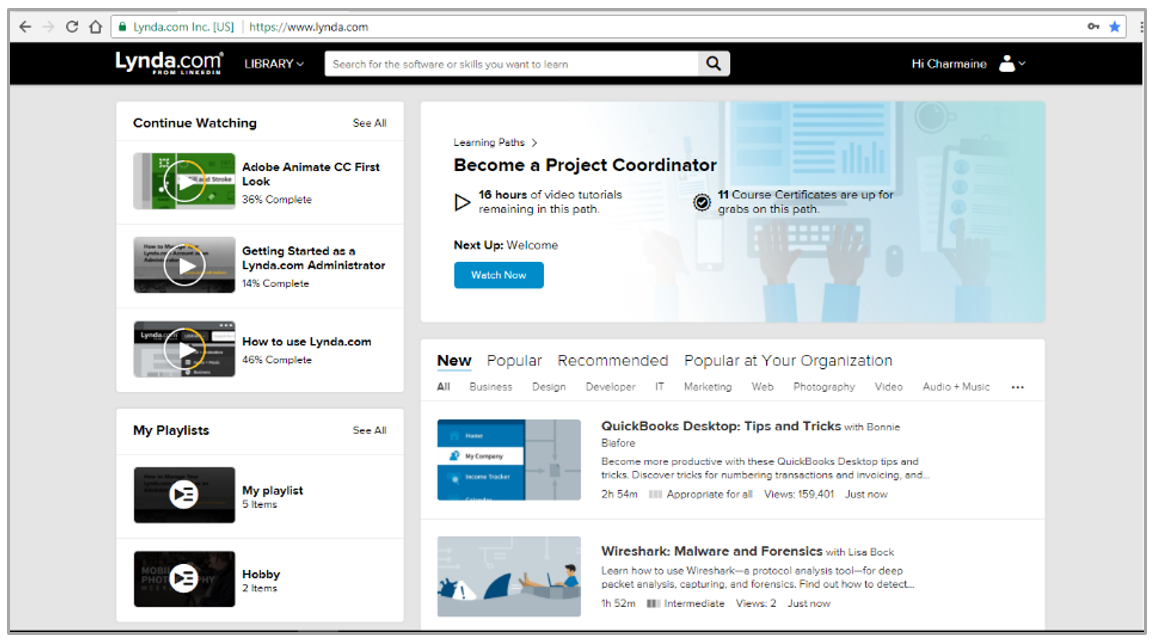Open the How to use Lynda.com title

(307, 342)
